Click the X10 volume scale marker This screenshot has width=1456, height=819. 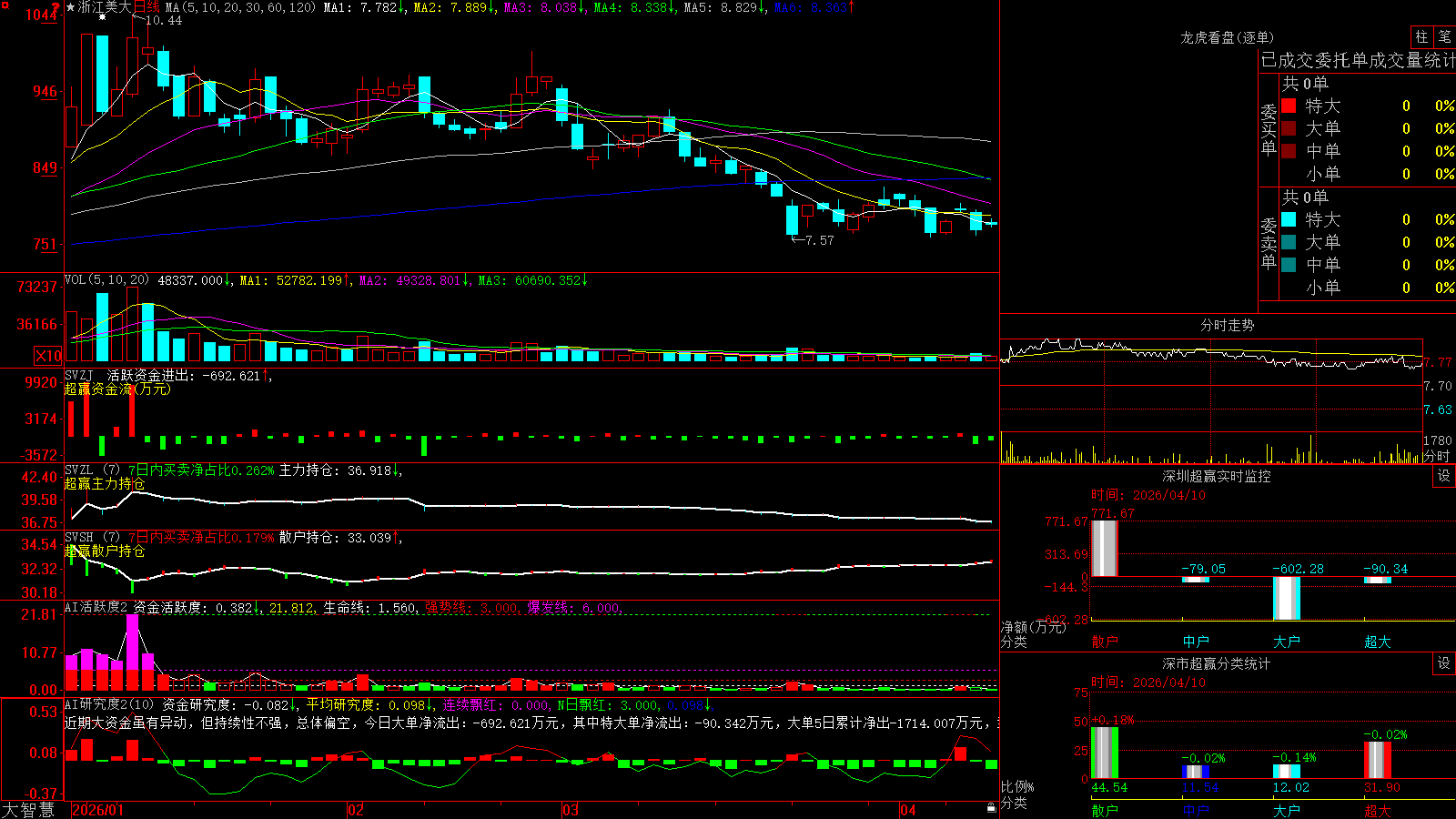[48, 356]
